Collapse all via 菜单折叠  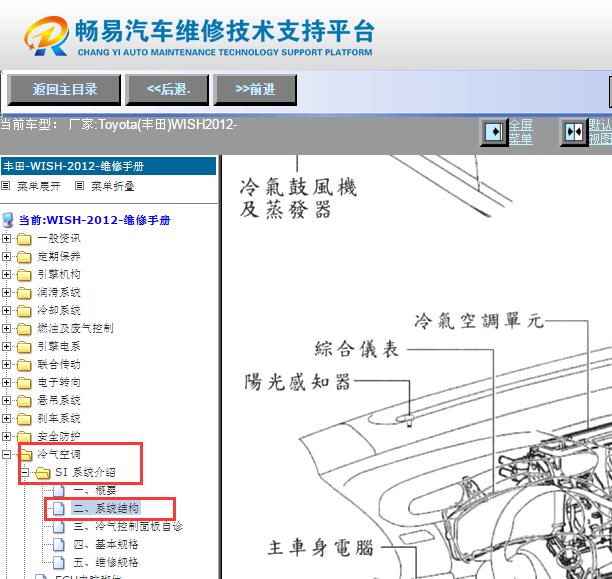coord(112,186)
